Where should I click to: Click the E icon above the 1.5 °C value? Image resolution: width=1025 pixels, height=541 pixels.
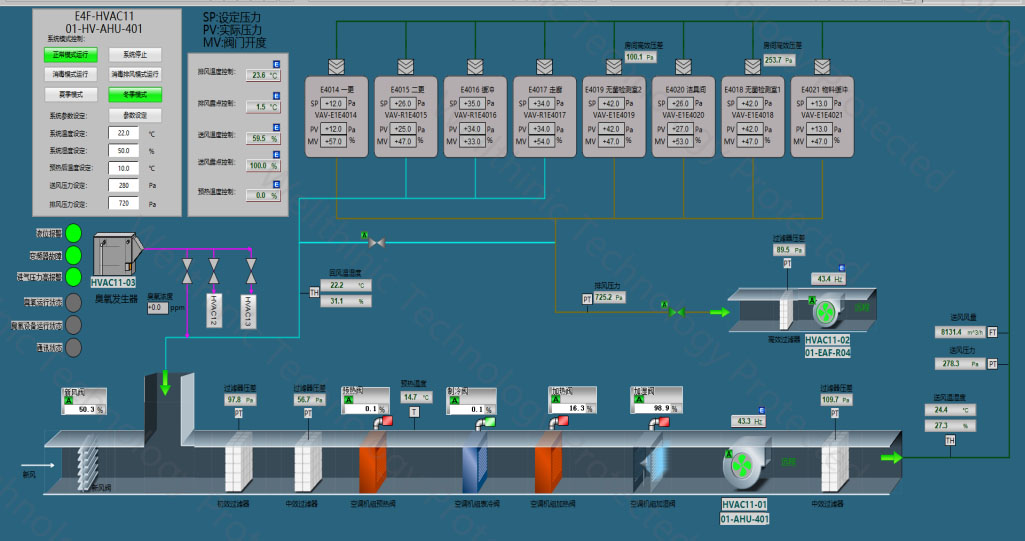tap(277, 95)
